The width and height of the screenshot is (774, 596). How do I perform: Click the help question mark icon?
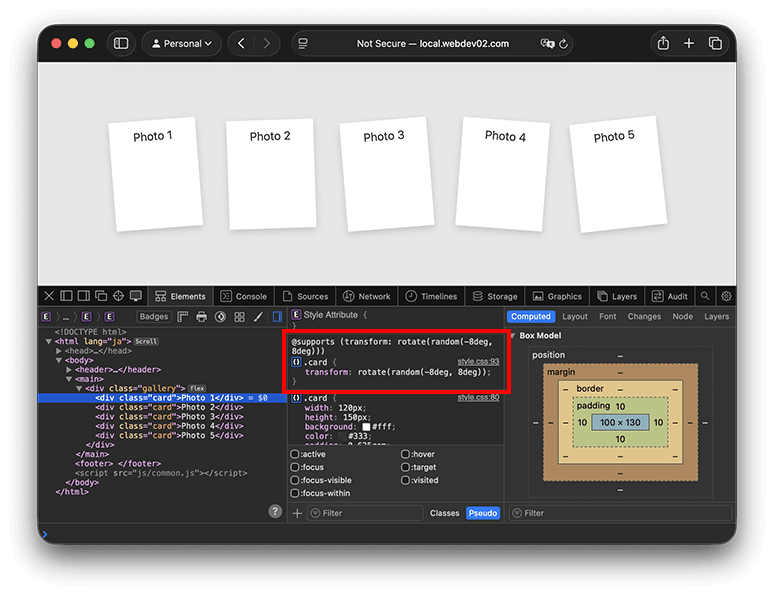[x=275, y=511]
